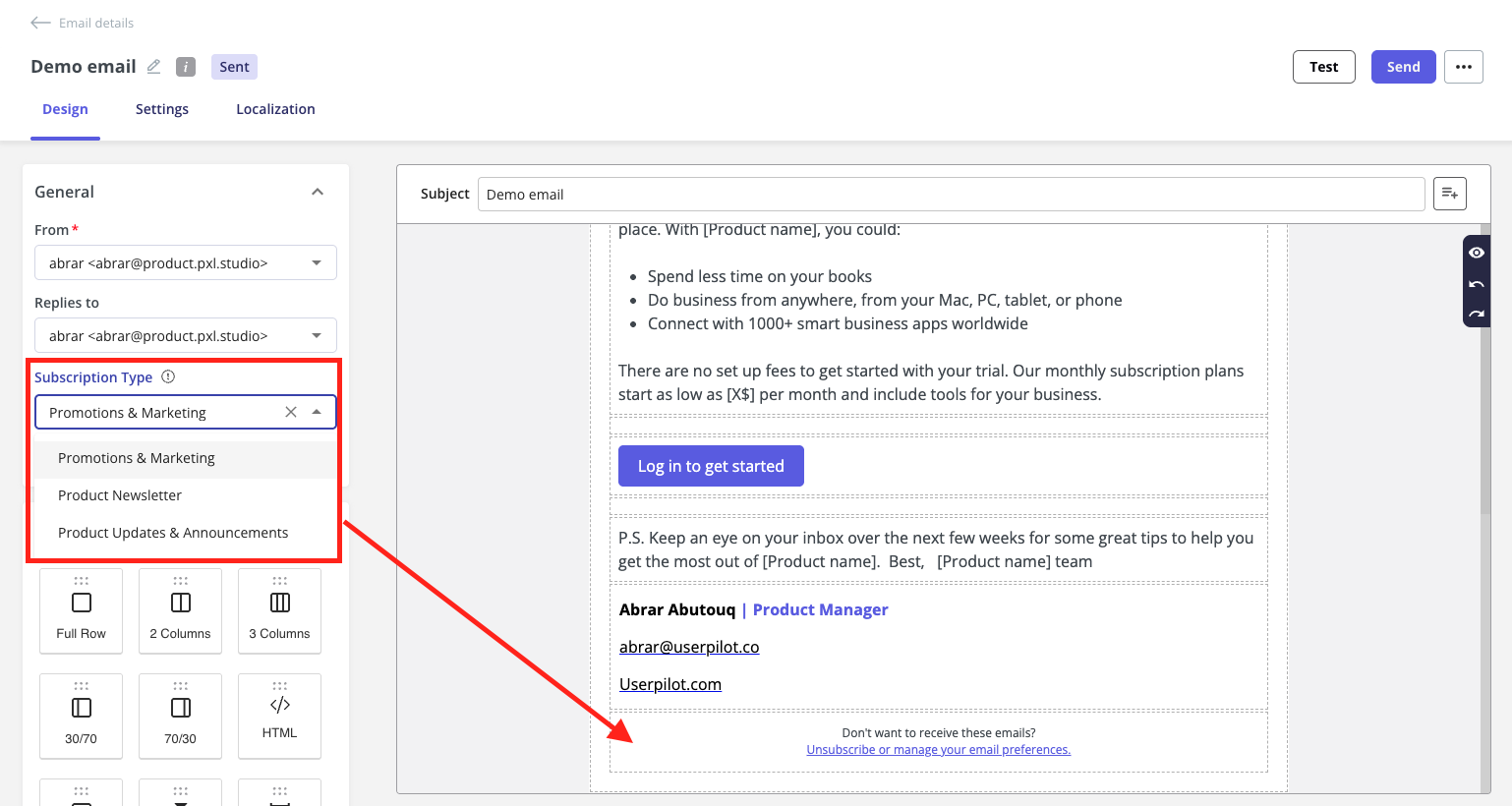Collapse the General section chevron
This screenshot has width=1512, height=806.
[x=318, y=192]
